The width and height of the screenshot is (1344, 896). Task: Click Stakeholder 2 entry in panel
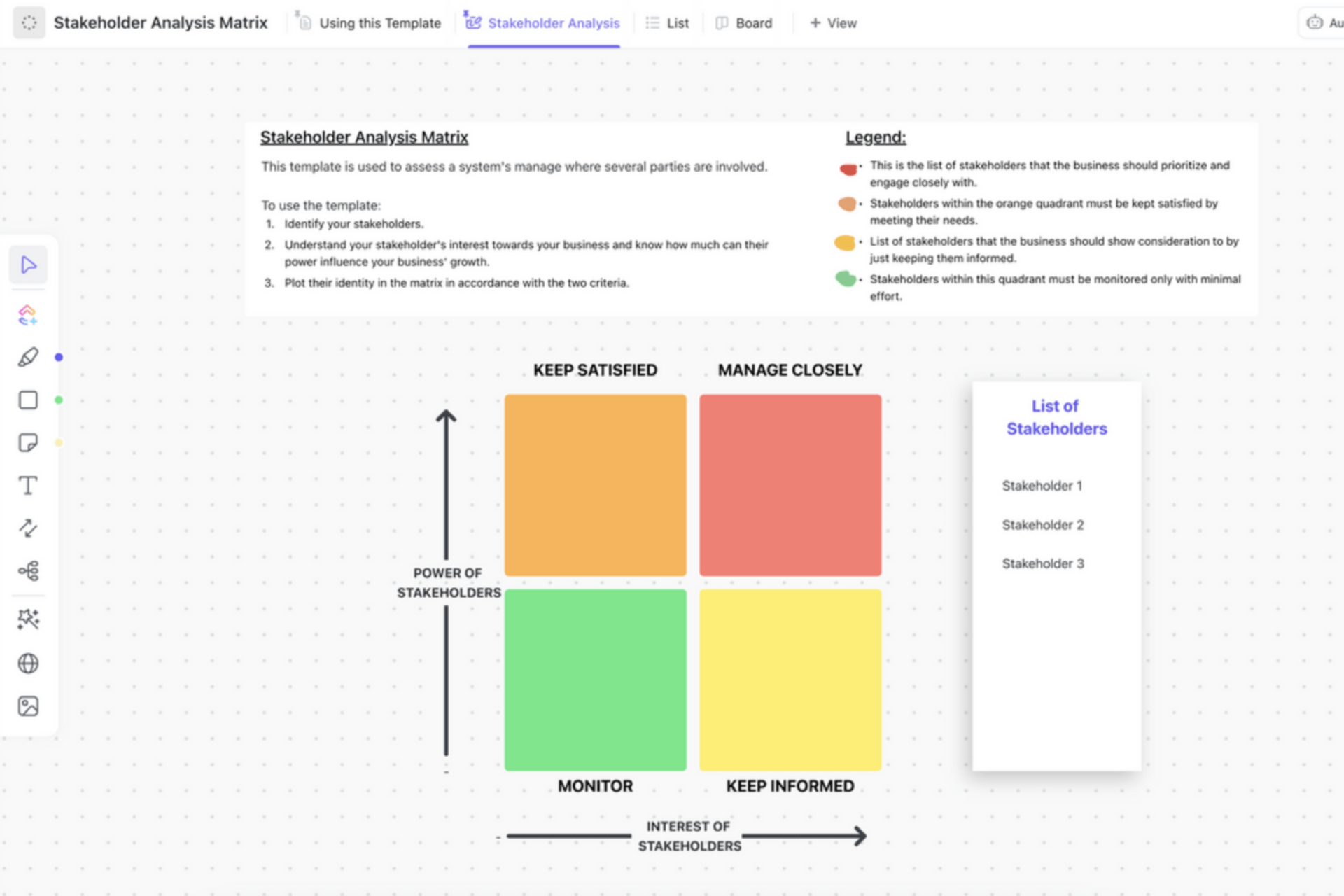pyautogui.click(x=1044, y=525)
